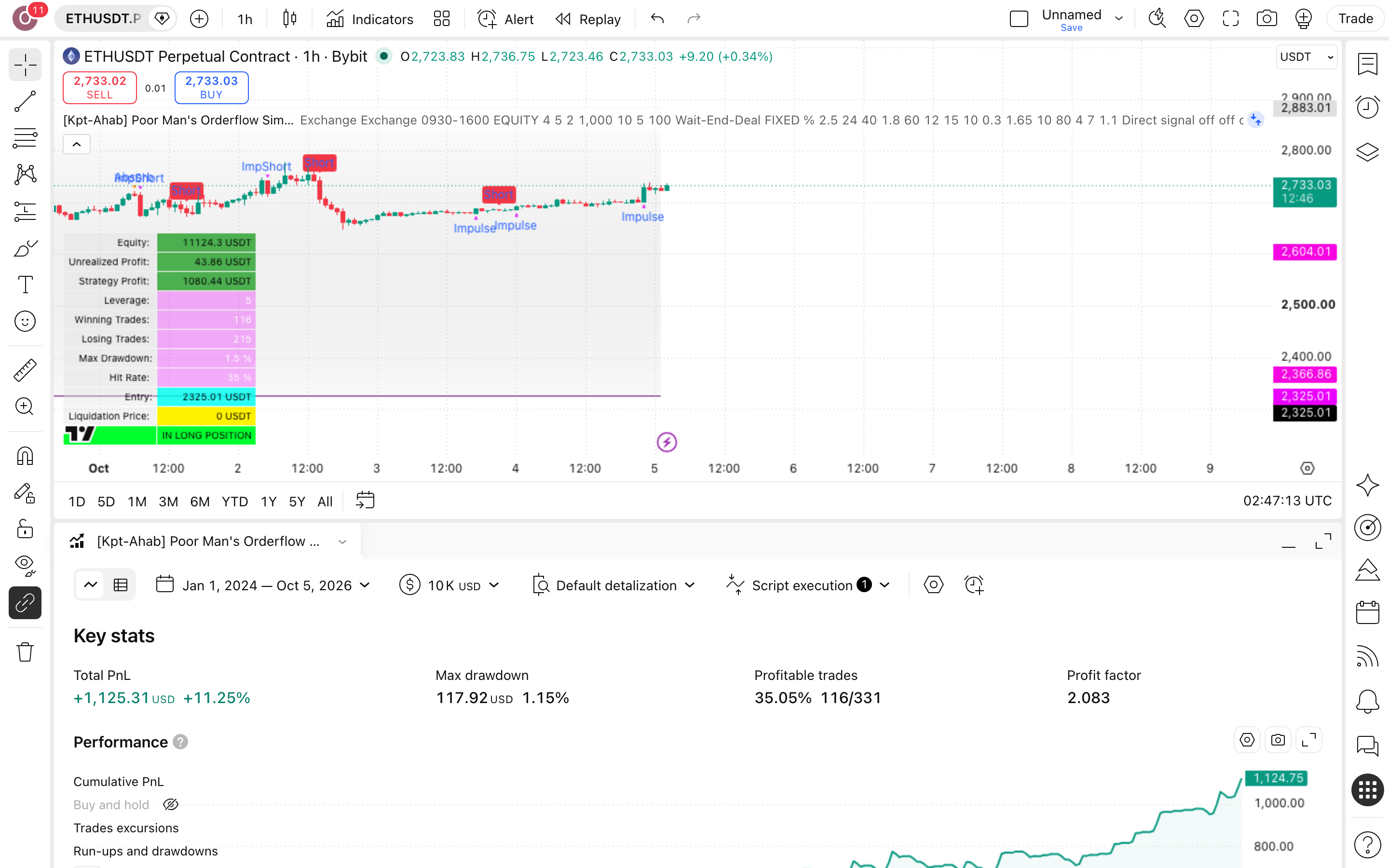
Task: Switch to the table list view
Action: coord(121,585)
